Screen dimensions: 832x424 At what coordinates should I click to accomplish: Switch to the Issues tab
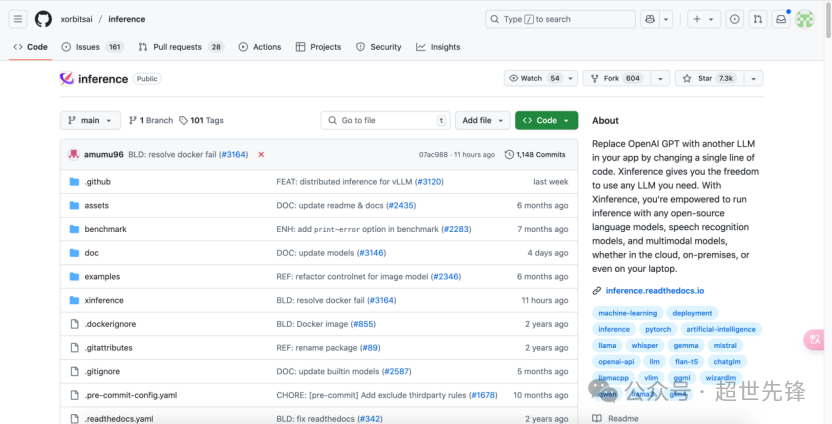coord(92,47)
